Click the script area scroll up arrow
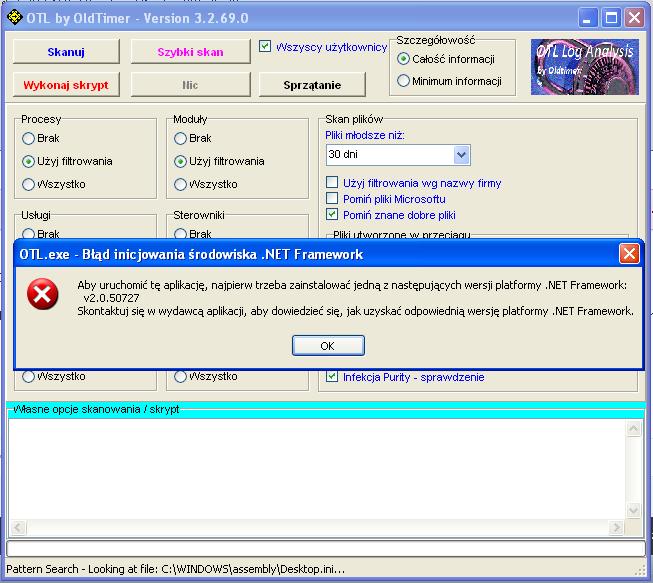Image resolution: width=653 pixels, height=583 pixels. [x=633, y=429]
